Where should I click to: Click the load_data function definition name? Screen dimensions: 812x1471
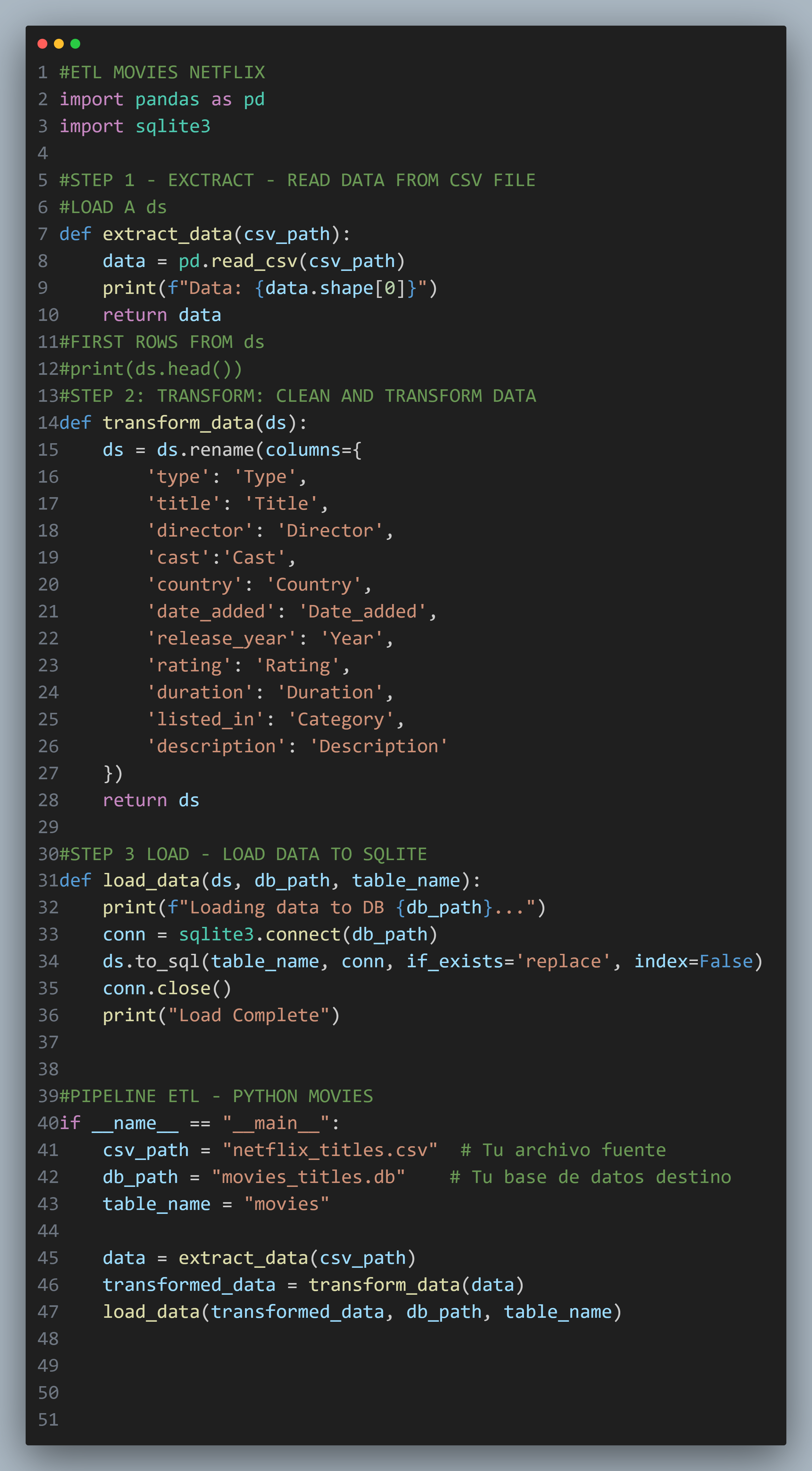point(151,880)
